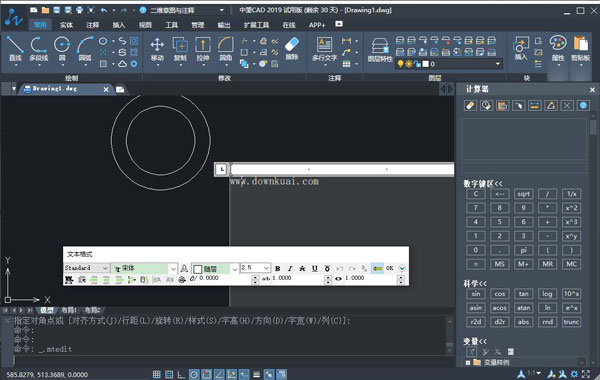Click the print icon in quick access toolbar
600x380 pixels.
[80, 10]
